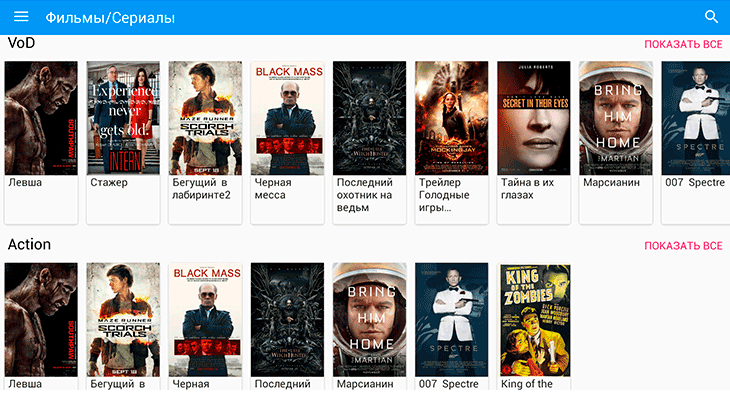Select Secret in Their Eyes poster
The height and width of the screenshot is (400, 730).
(x=534, y=118)
